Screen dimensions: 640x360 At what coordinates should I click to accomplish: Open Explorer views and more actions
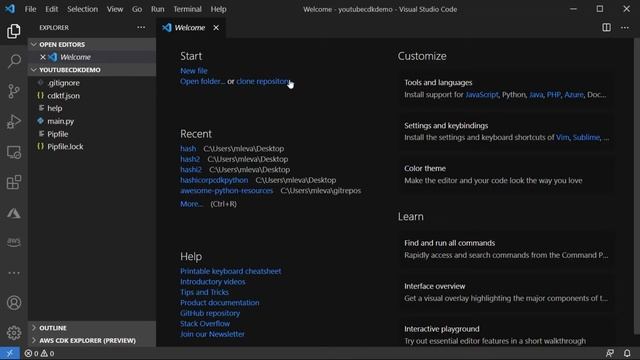click(x=141, y=27)
